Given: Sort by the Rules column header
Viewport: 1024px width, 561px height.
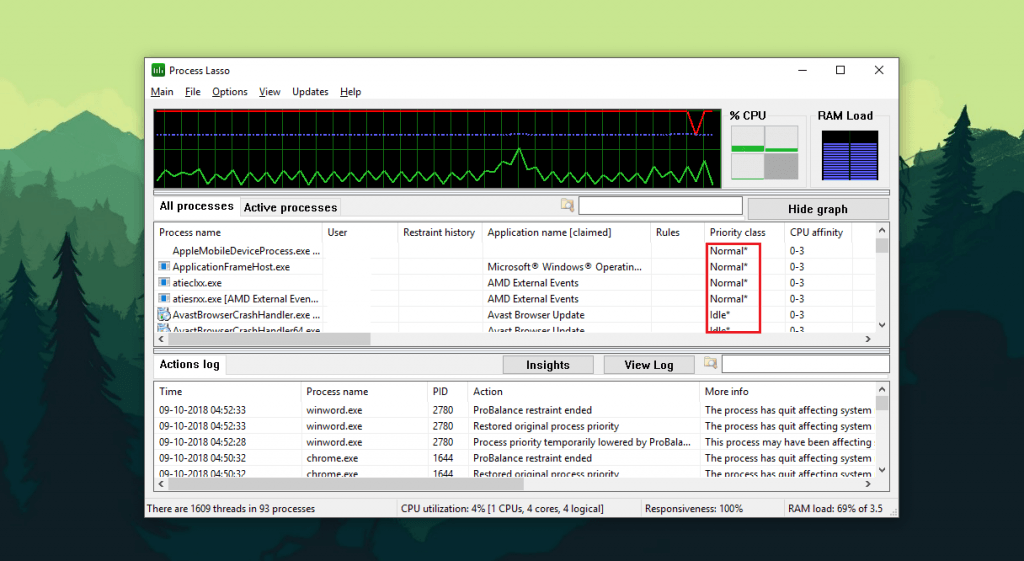Looking at the screenshot, I should click(677, 232).
